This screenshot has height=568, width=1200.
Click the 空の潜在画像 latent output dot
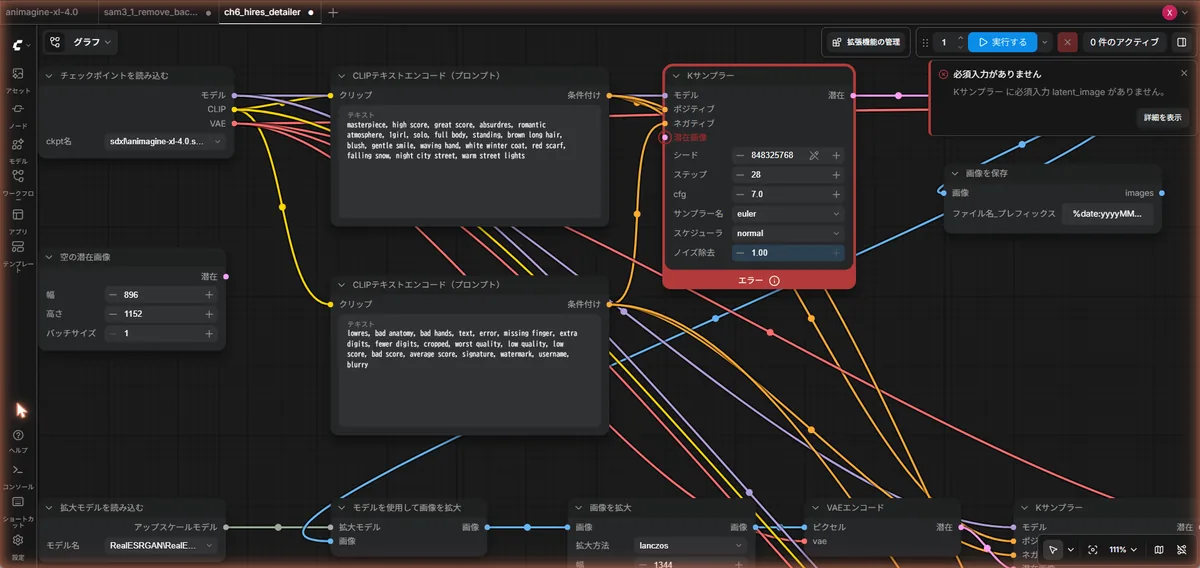[x=226, y=276]
